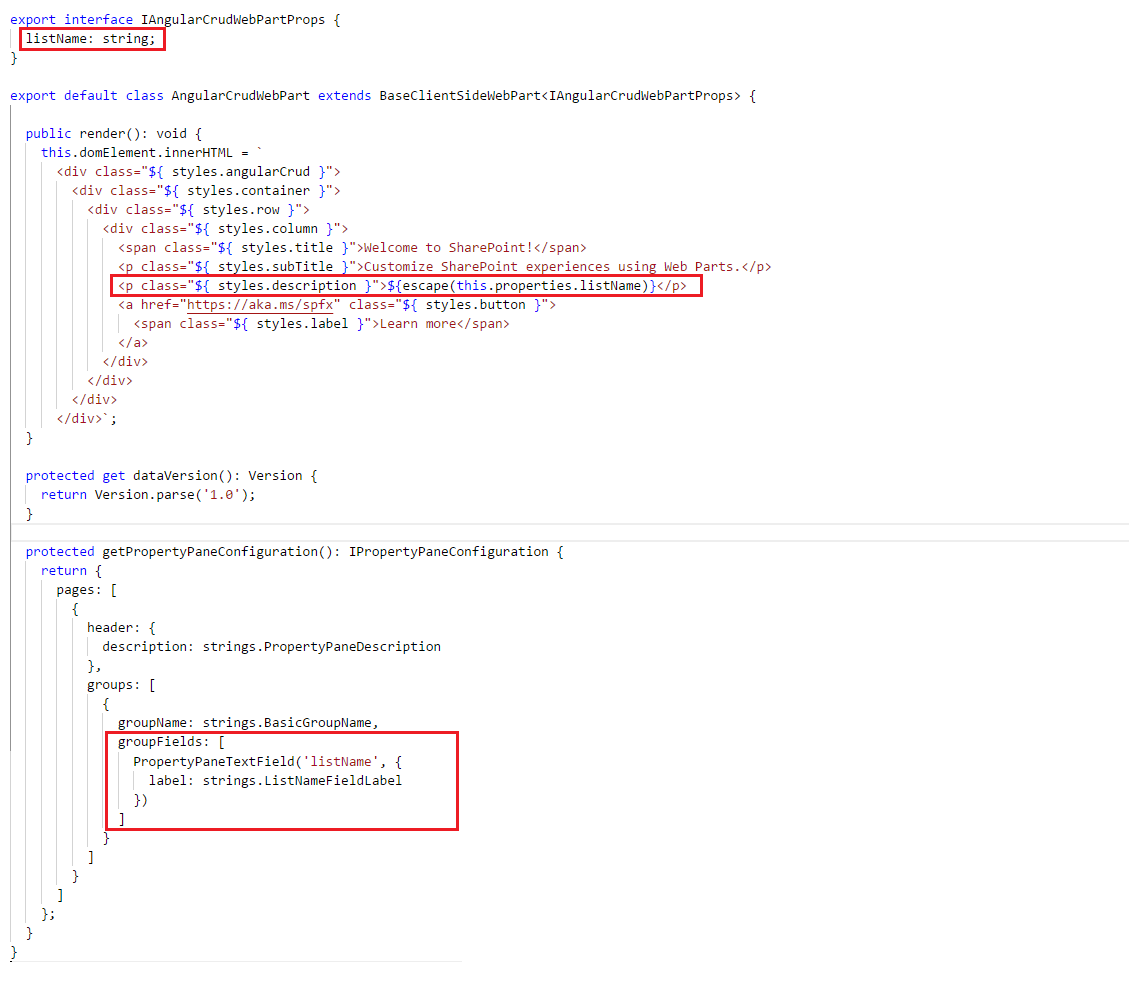The width and height of the screenshot is (1129, 990).
Task: Click strings.ListNameFieldLabel in the label line
Action: coord(302,780)
